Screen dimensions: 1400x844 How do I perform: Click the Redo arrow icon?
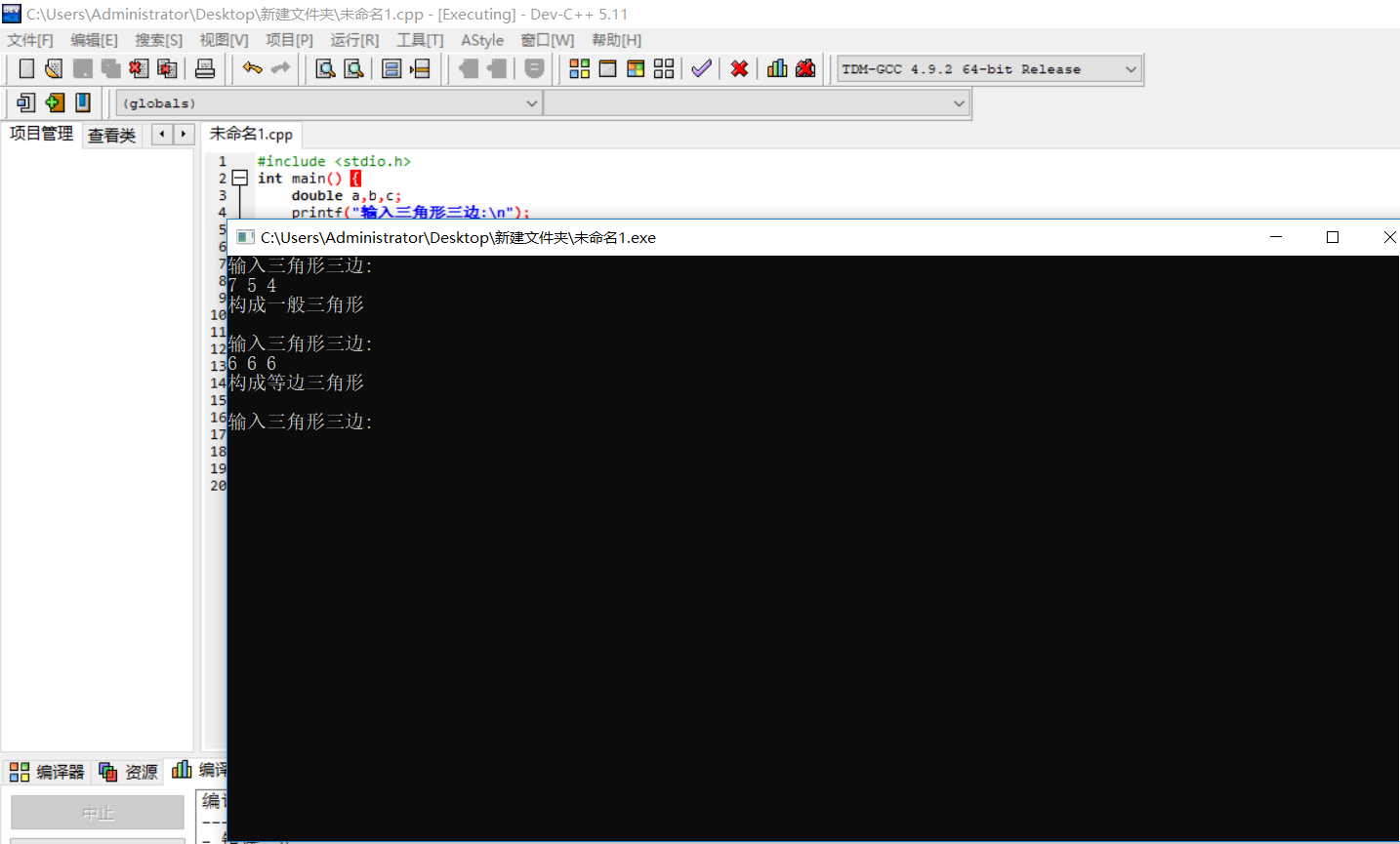[281, 68]
